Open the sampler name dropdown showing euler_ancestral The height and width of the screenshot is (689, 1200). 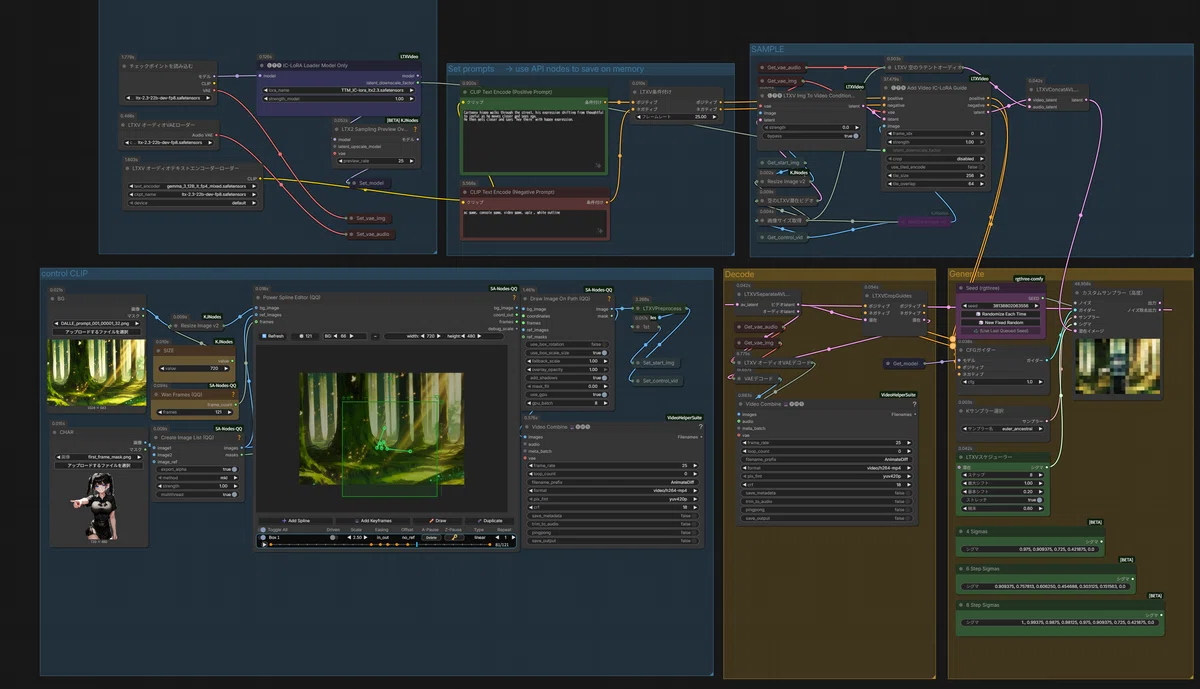1004,429
